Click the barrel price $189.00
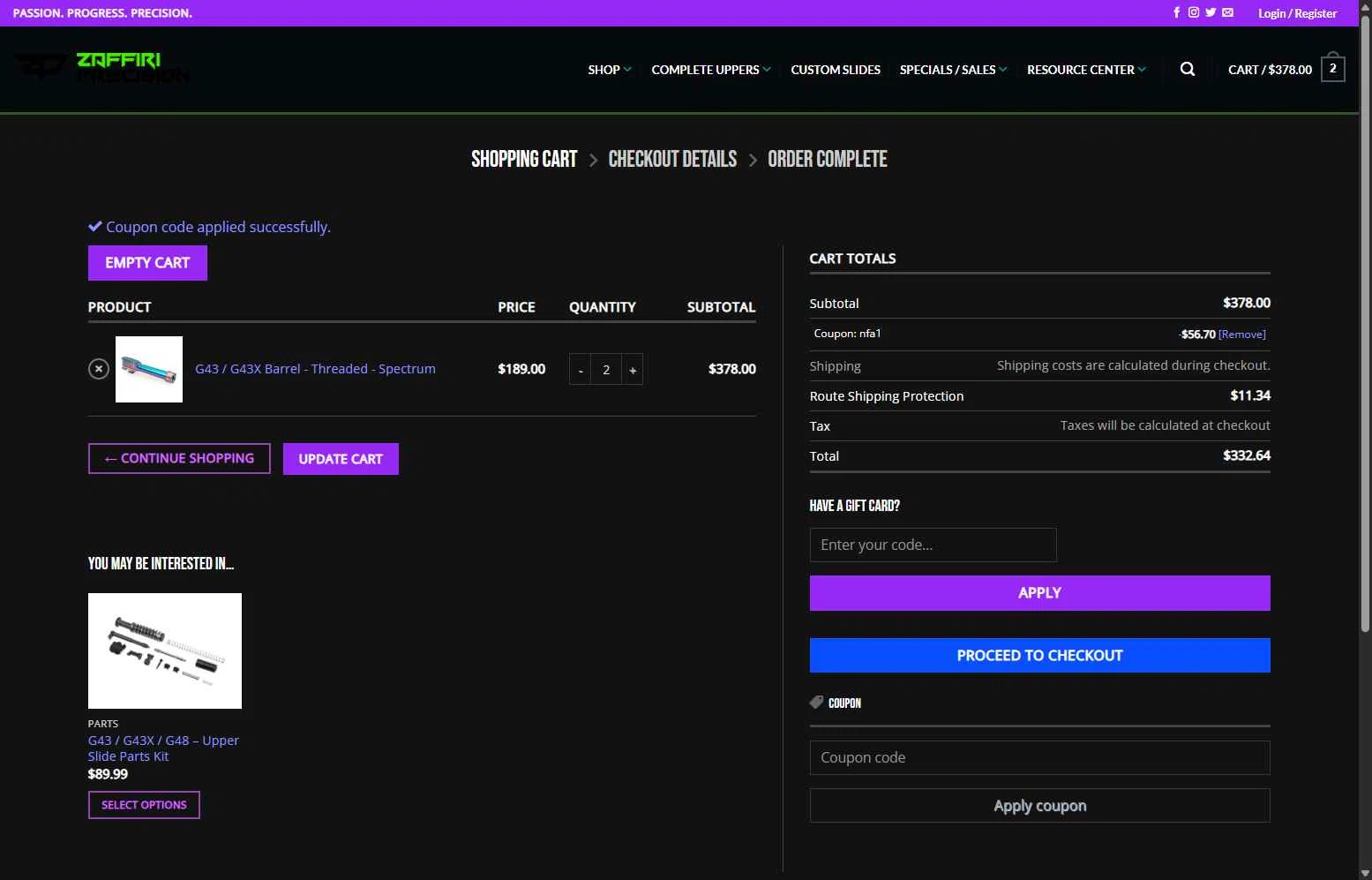 pyautogui.click(x=521, y=369)
